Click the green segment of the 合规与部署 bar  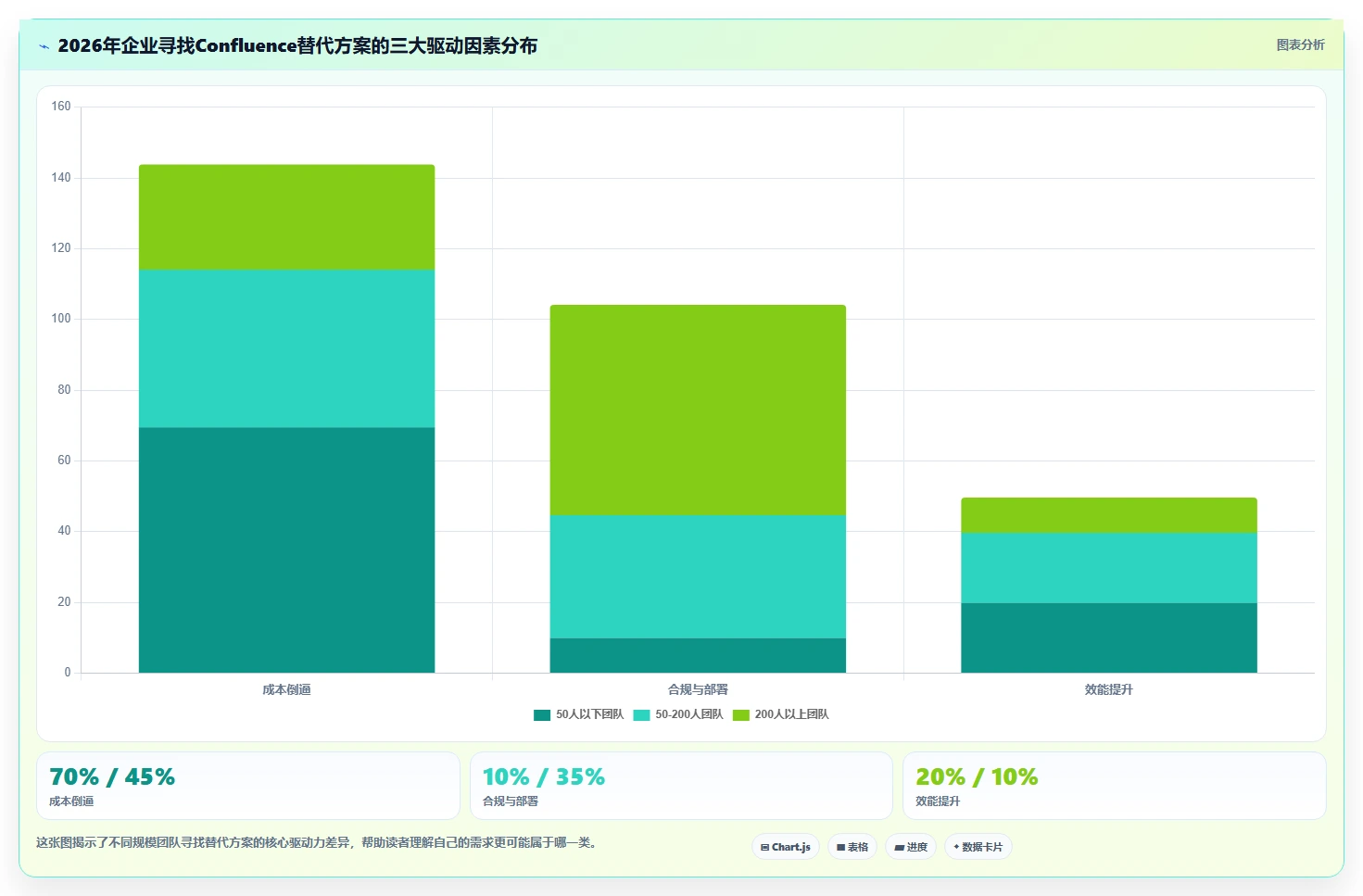(x=698, y=410)
